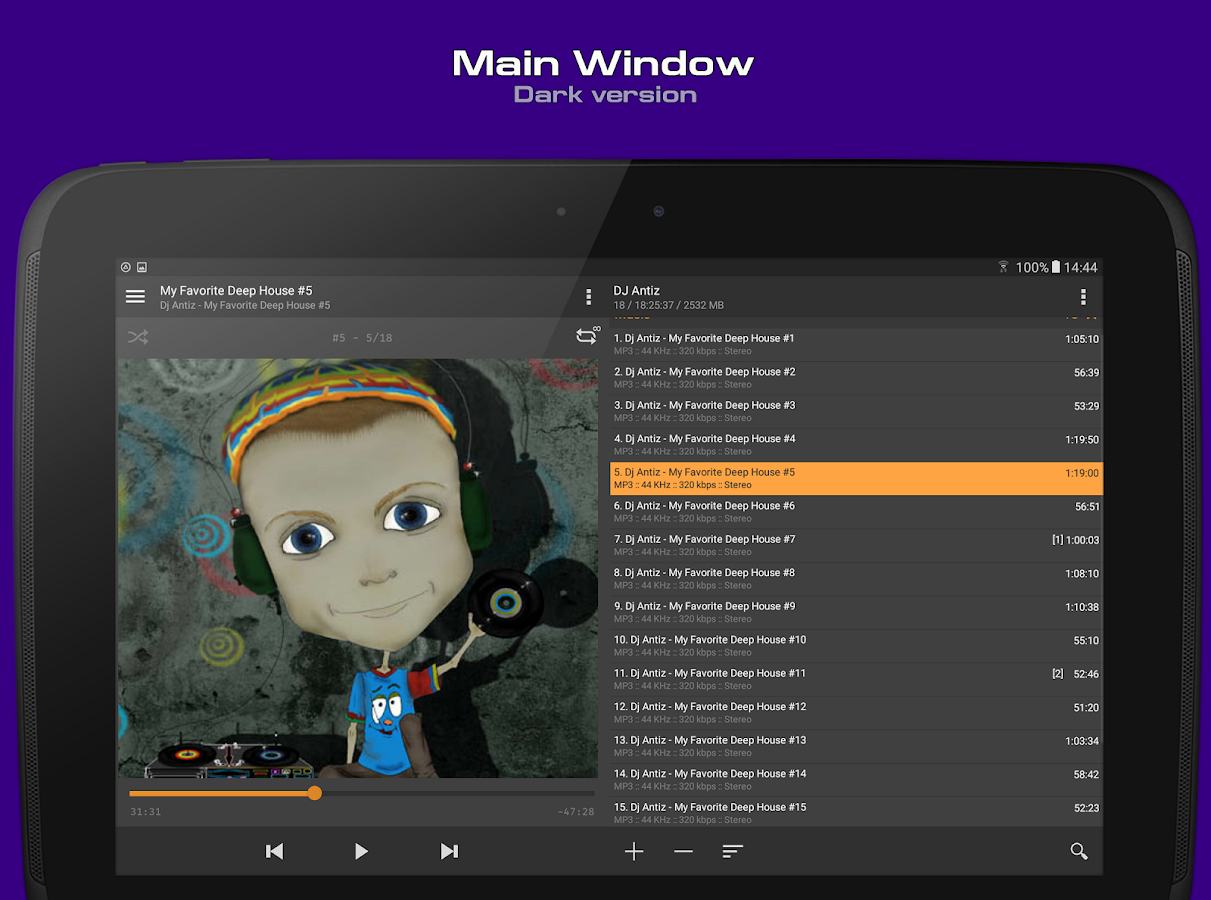Image resolution: width=1211 pixels, height=900 pixels.
Task: Select track 9 My Favorite Deep House #9
Action: click(856, 612)
